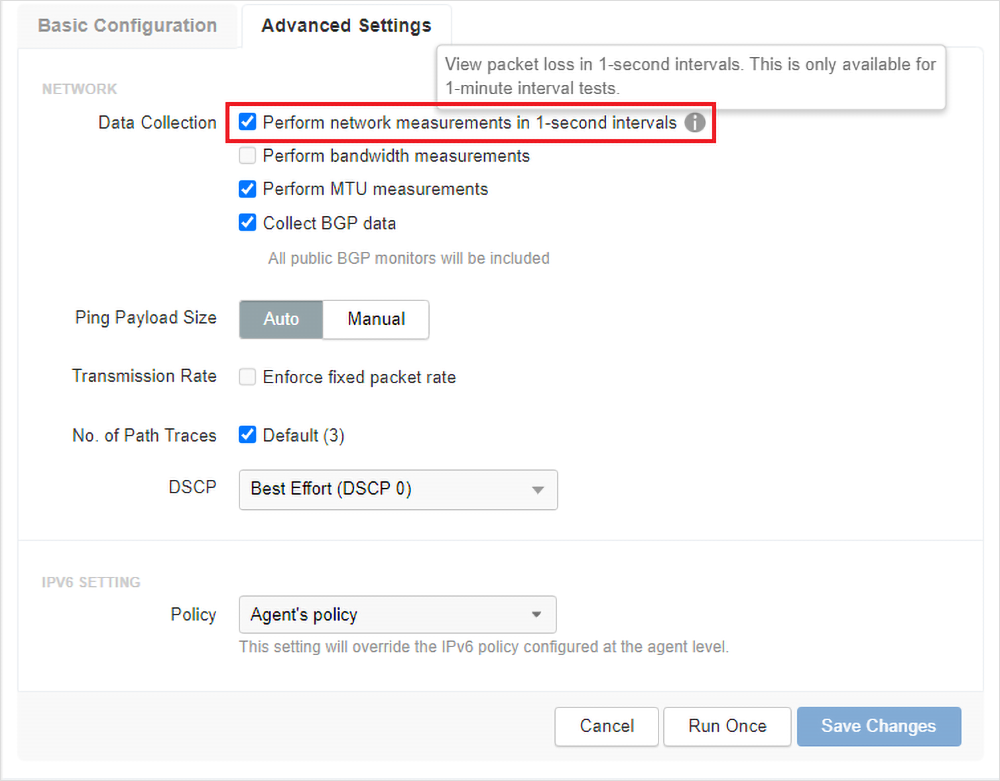Switch ping payload size to Manual
Image resolution: width=1000 pixels, height=781 pixels.
click(376, 319)
